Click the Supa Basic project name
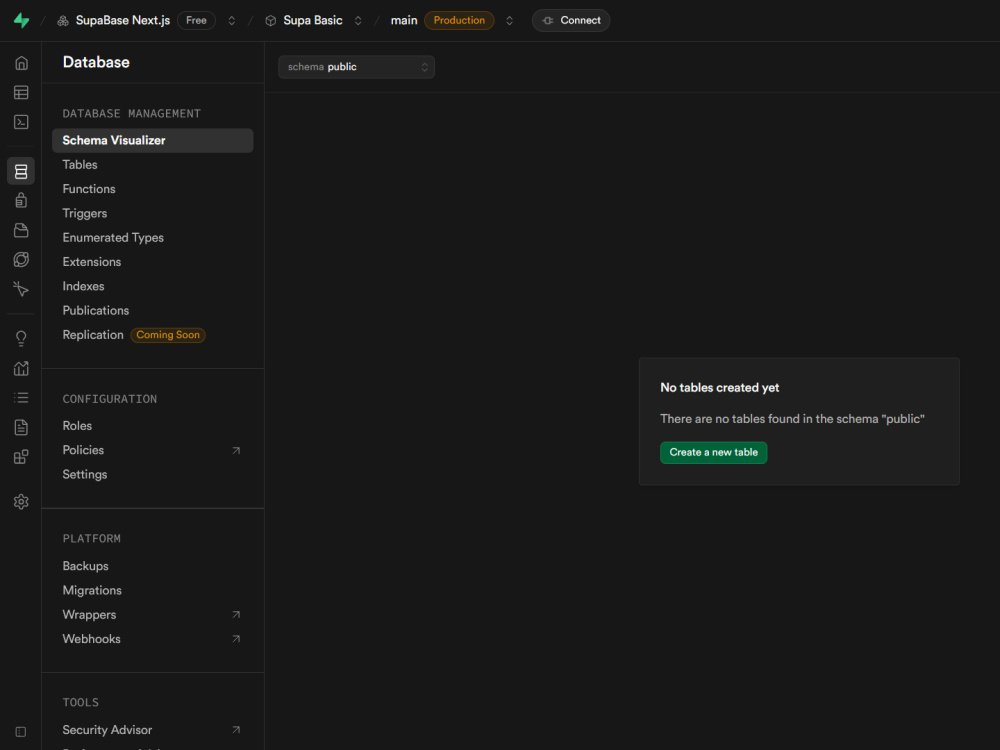Screen dimensions: 1000x750 click(312, 20)
